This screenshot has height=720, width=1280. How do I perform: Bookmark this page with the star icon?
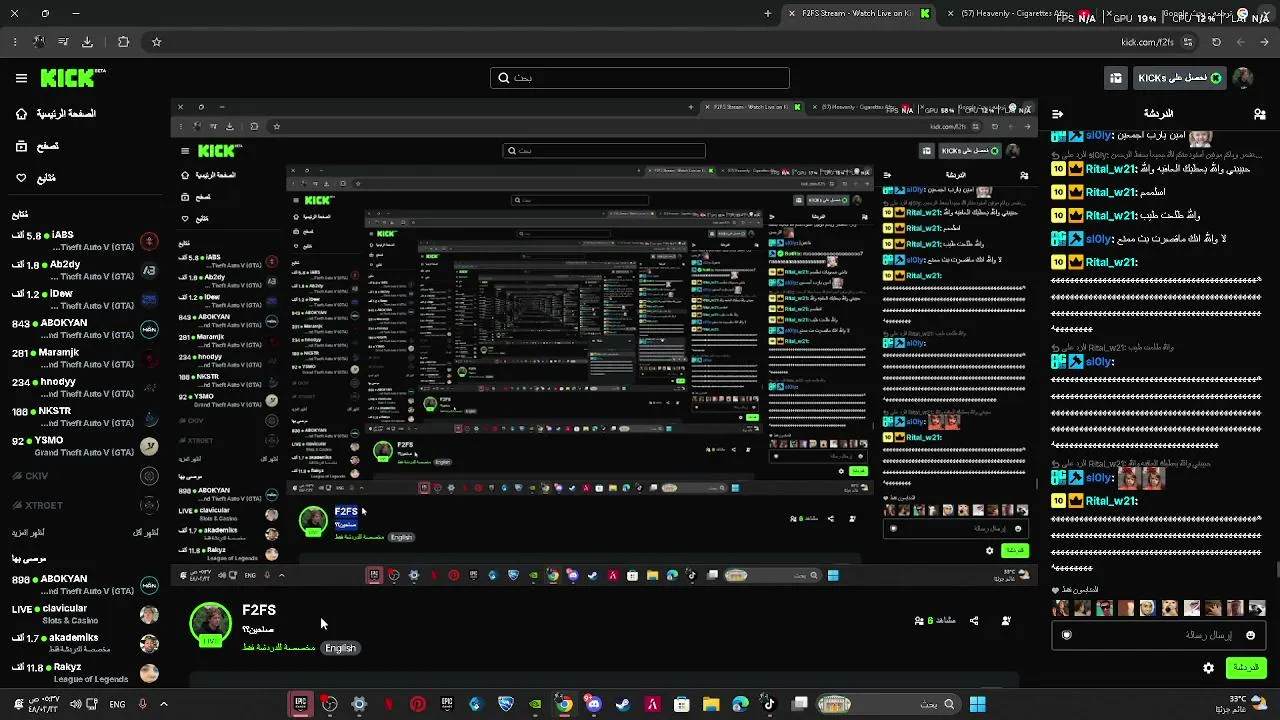pos(156,42)
